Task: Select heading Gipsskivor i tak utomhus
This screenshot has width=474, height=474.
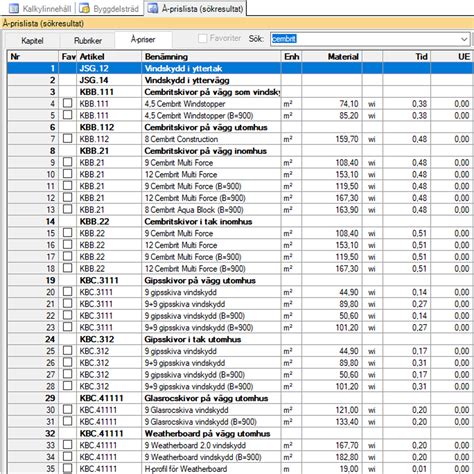Action: (x=193, y=340)
